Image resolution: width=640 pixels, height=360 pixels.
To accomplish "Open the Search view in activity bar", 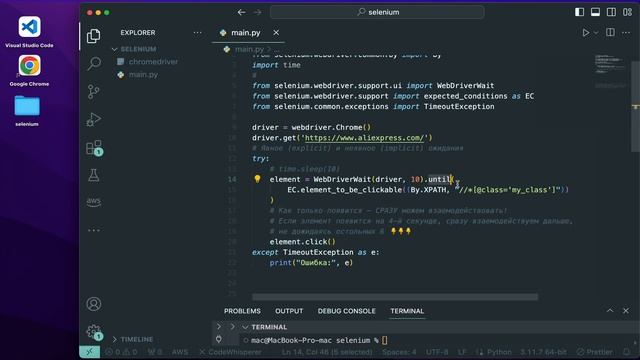I will pos(94,63).
